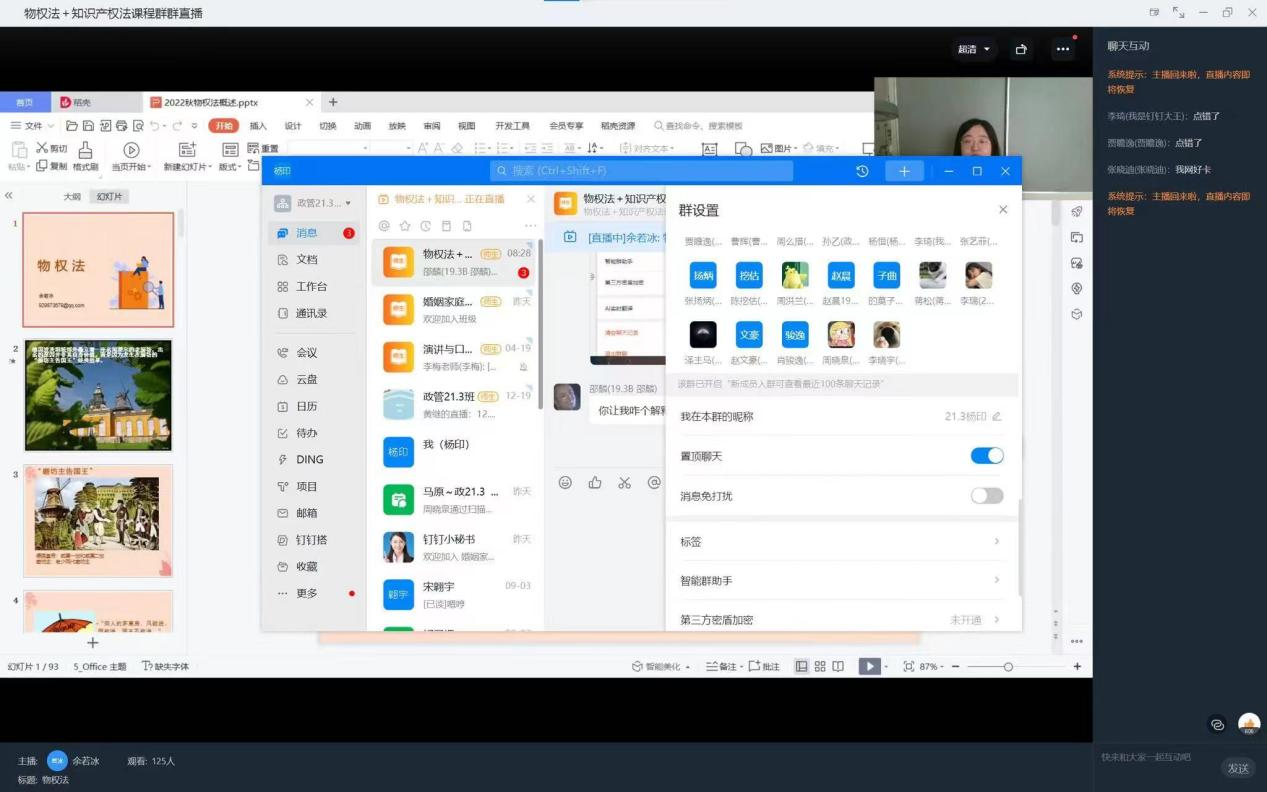Click the @ mentions filter above chat list

(x=384, y=226)
